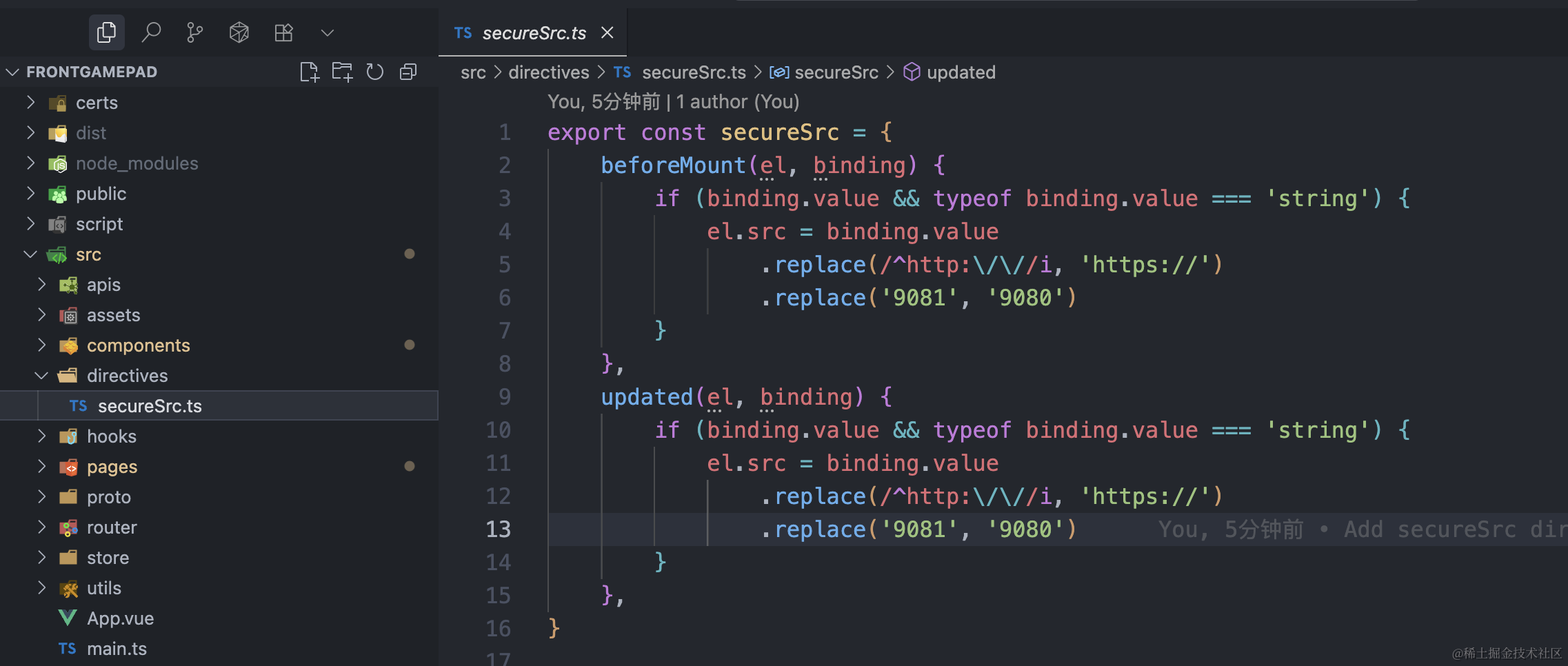
Task: Expand the store folder row
Action: tap(219, 557)
